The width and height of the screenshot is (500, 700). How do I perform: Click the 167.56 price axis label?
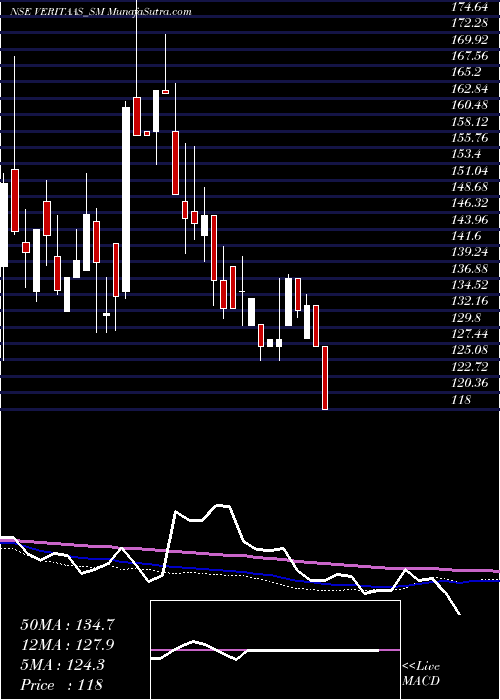pyautogui.click(x=468, y=56)
